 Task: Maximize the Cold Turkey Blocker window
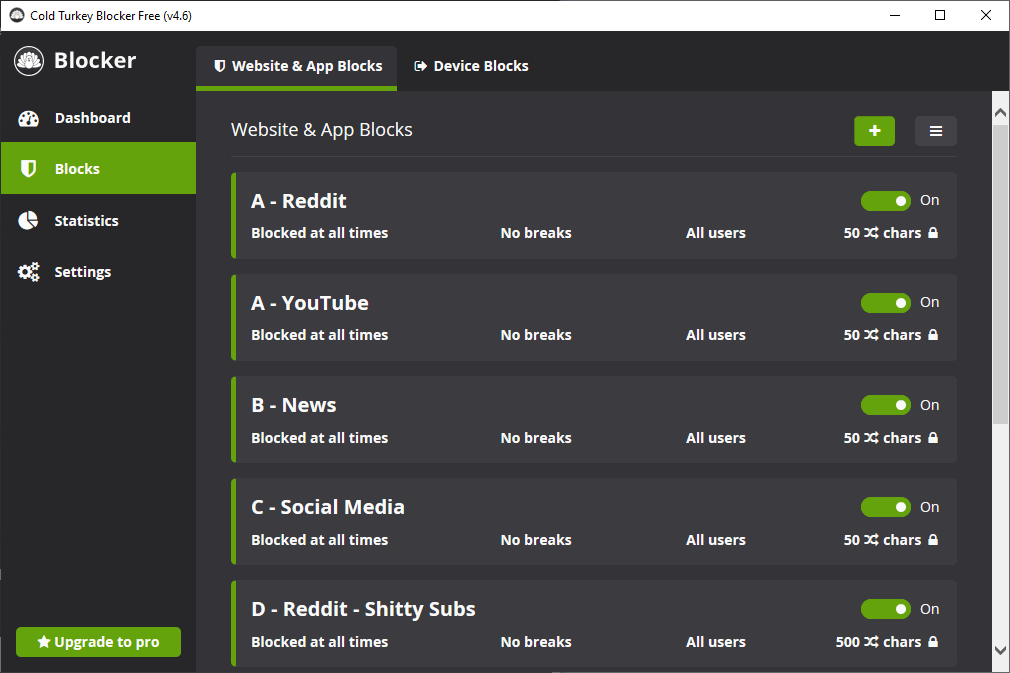click(x=940, y=15)
